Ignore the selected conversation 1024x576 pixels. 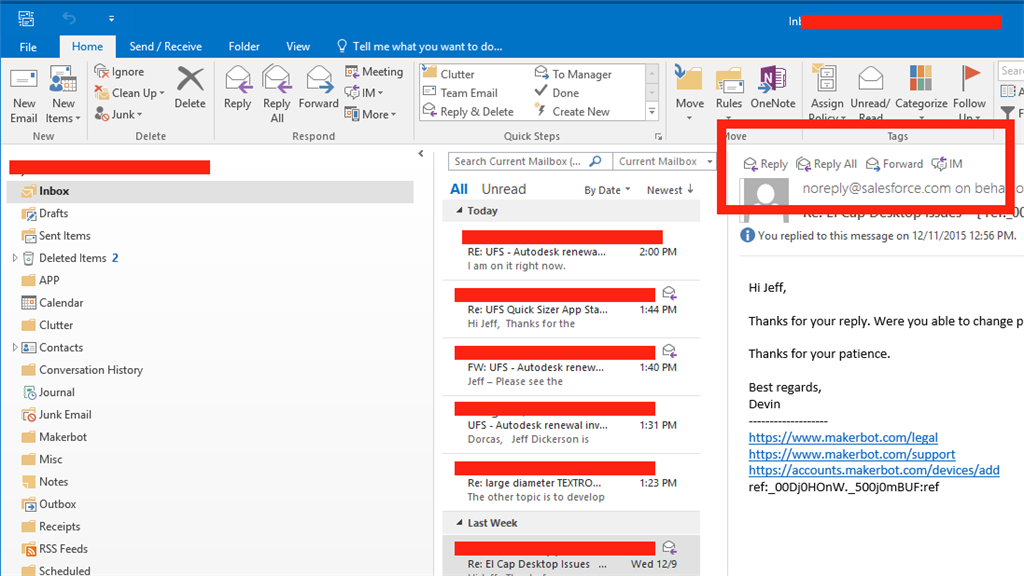click(120, 72)
